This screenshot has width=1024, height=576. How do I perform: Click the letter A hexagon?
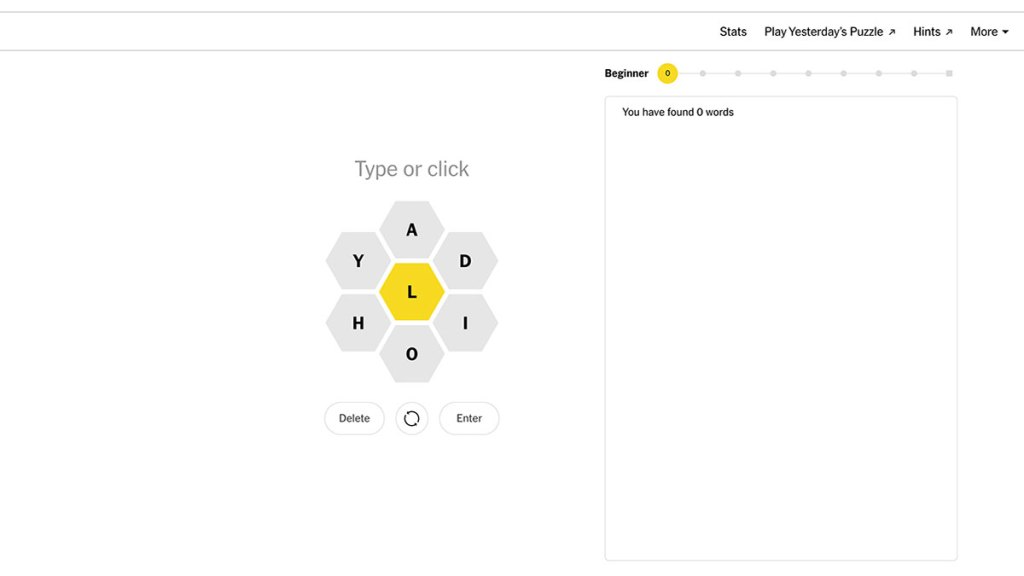tap(411, 230)
